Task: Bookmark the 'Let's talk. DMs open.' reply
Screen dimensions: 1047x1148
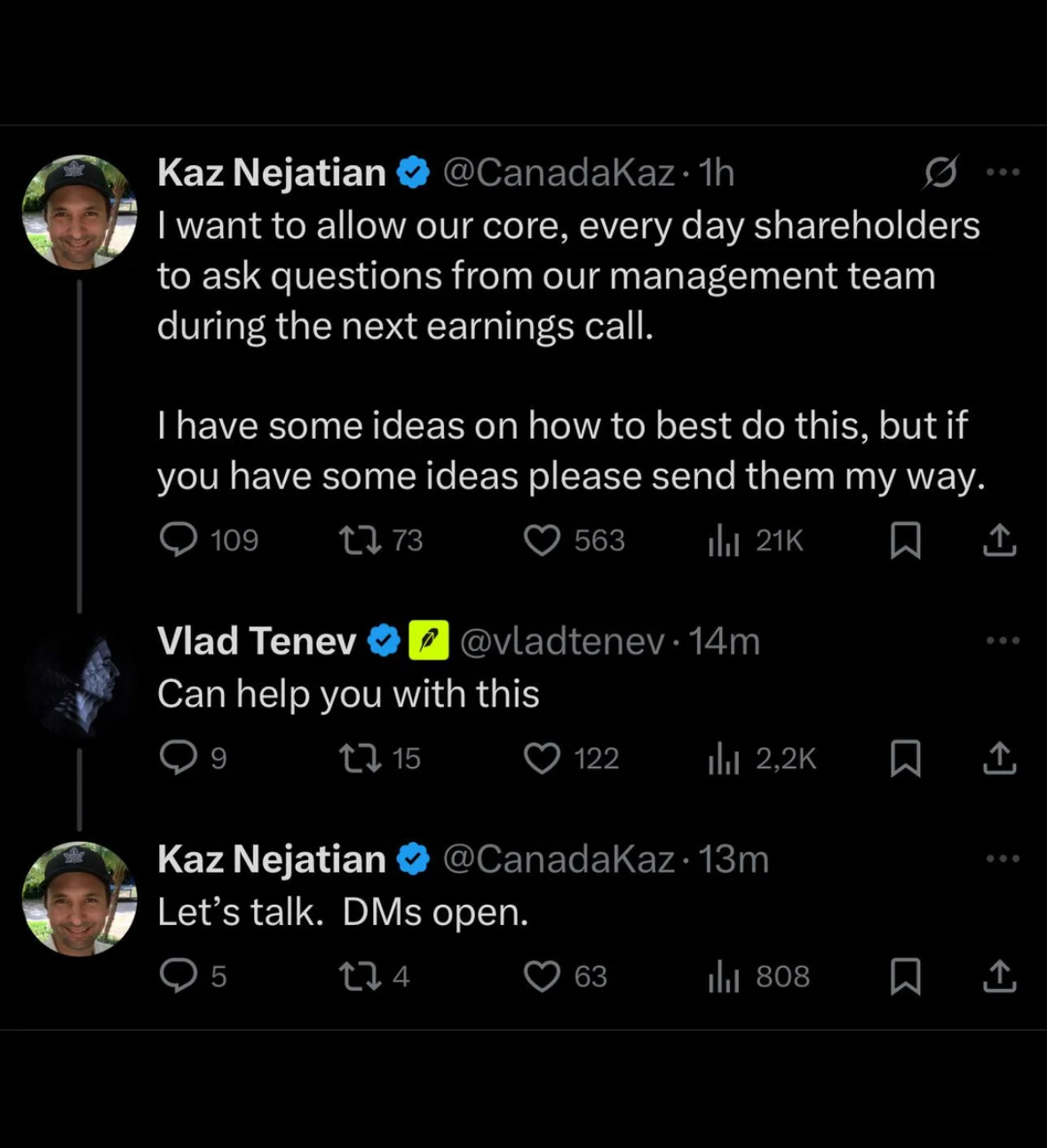Action: coord(905,976)
